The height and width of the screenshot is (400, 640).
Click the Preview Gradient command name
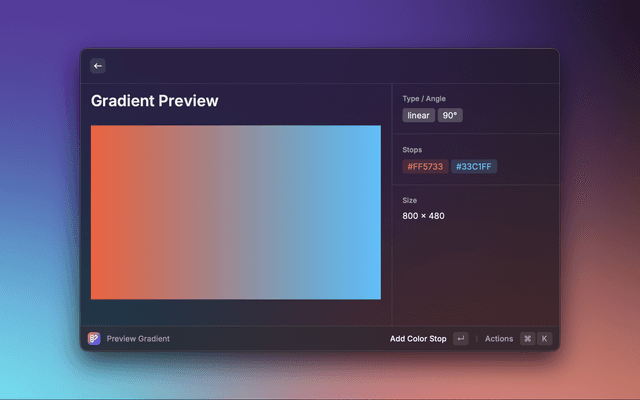(138, 339)
